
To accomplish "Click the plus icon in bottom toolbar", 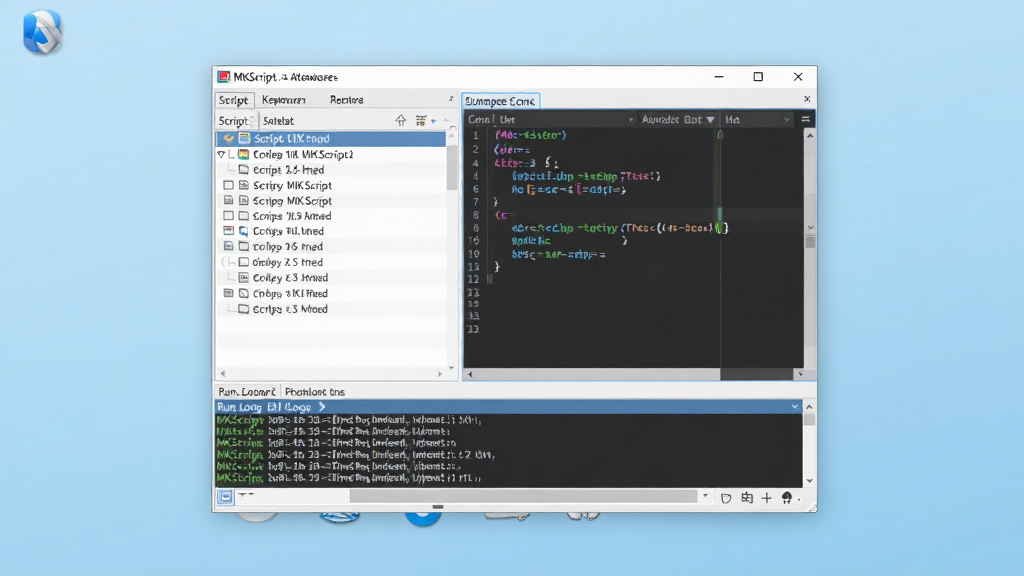I will [767, 498].
